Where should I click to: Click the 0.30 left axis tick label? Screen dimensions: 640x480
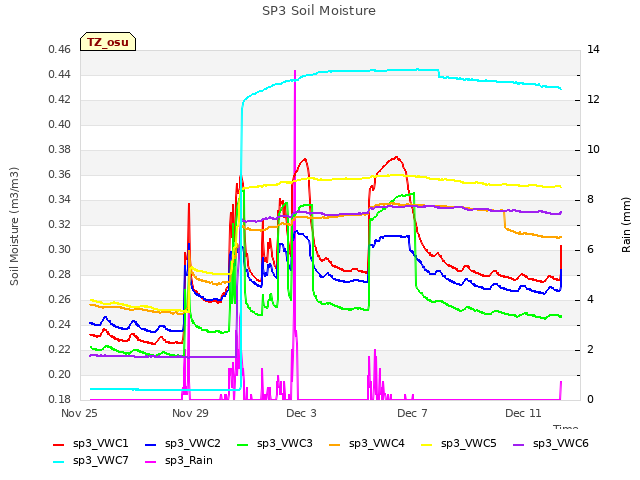click(x=60, y=250)
